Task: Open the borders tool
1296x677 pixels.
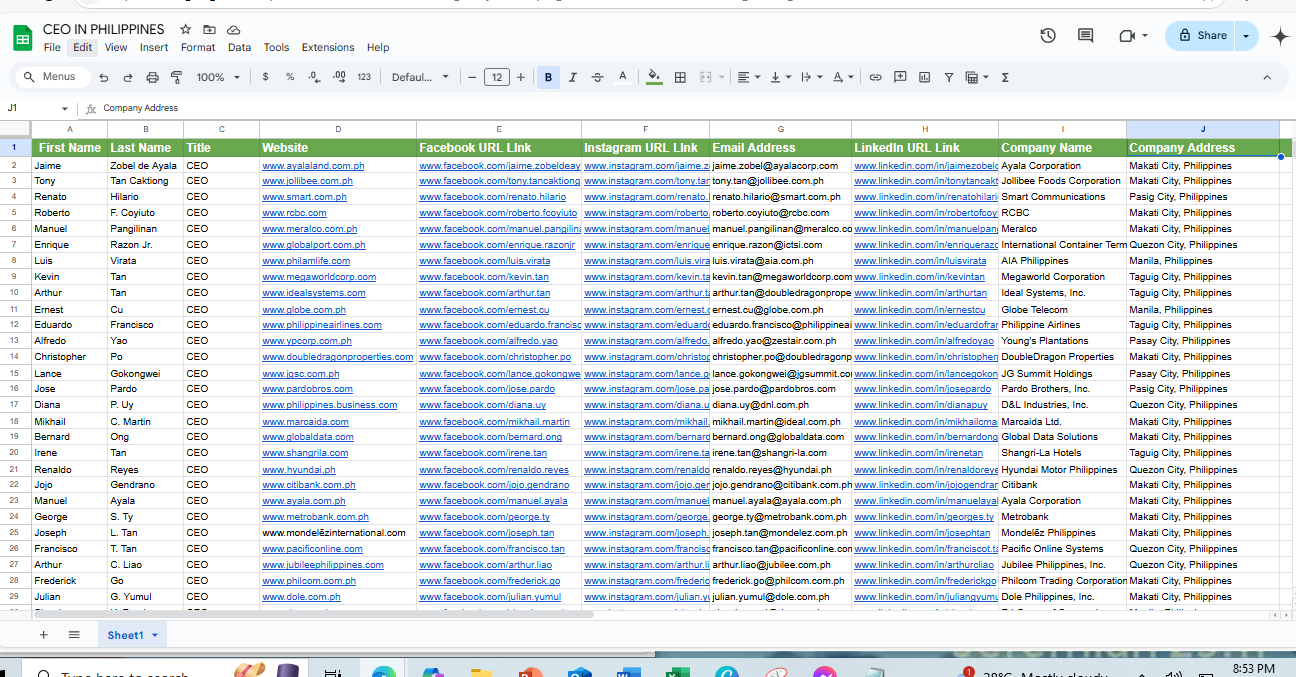Action: (680, 77)
